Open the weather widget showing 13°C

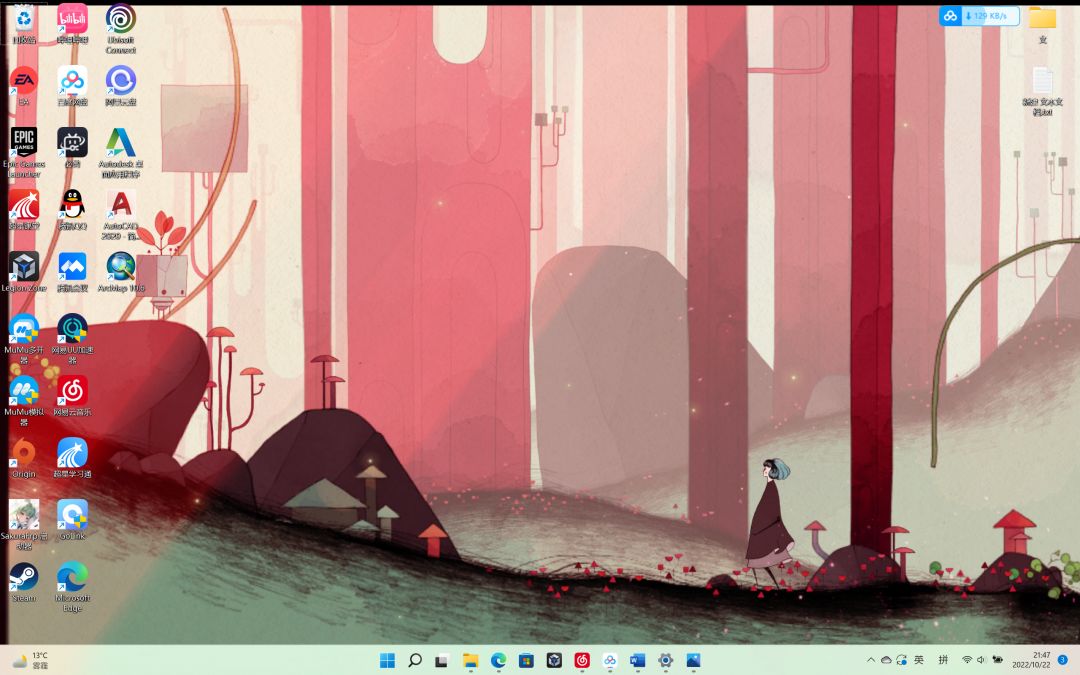click(x=30, y=660)
